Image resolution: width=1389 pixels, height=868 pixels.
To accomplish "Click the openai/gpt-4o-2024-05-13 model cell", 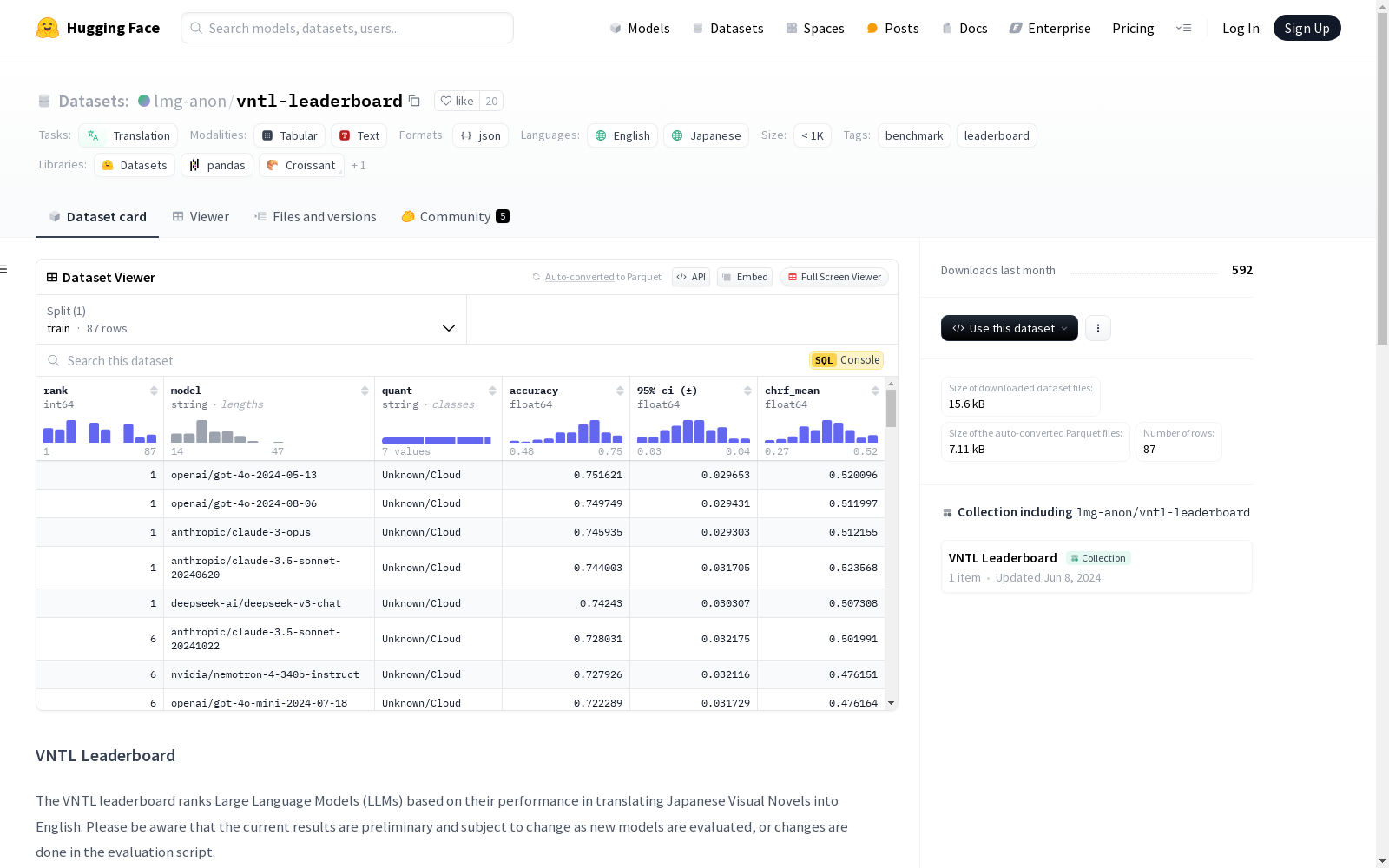I will (269, 475).
